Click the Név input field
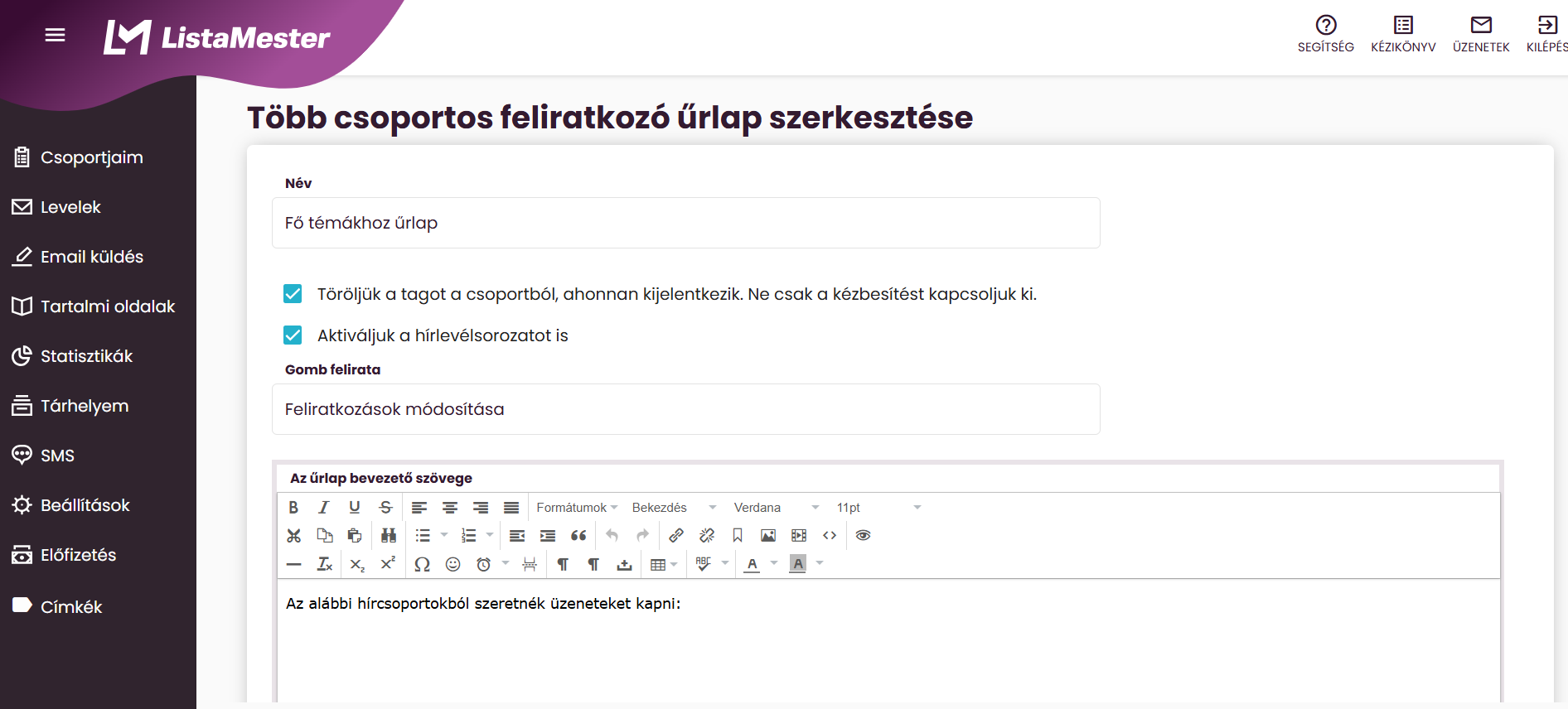Viewport: 1568px width, 709px height. (685, 223)
